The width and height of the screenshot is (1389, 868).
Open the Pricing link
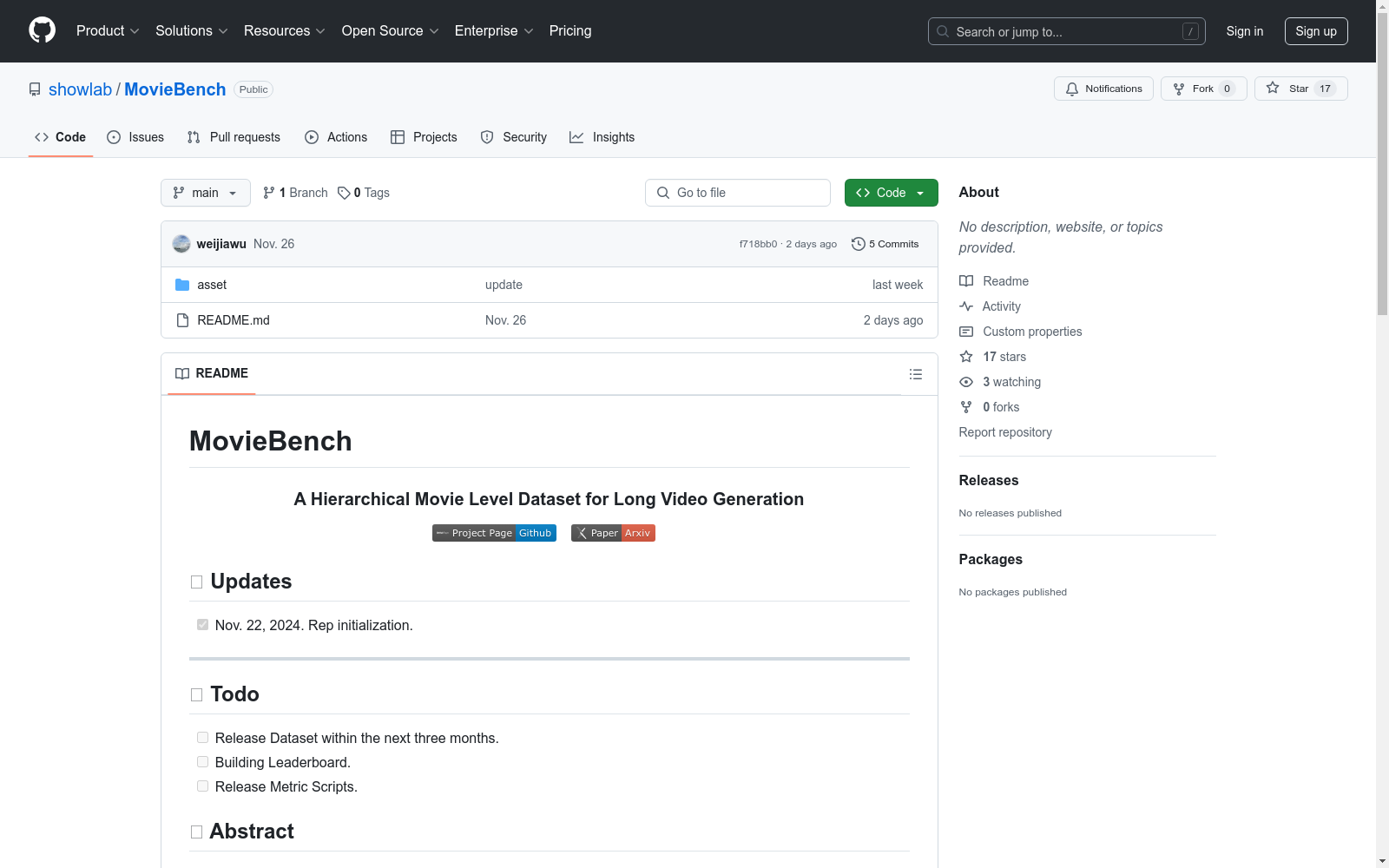click(570, 31)
